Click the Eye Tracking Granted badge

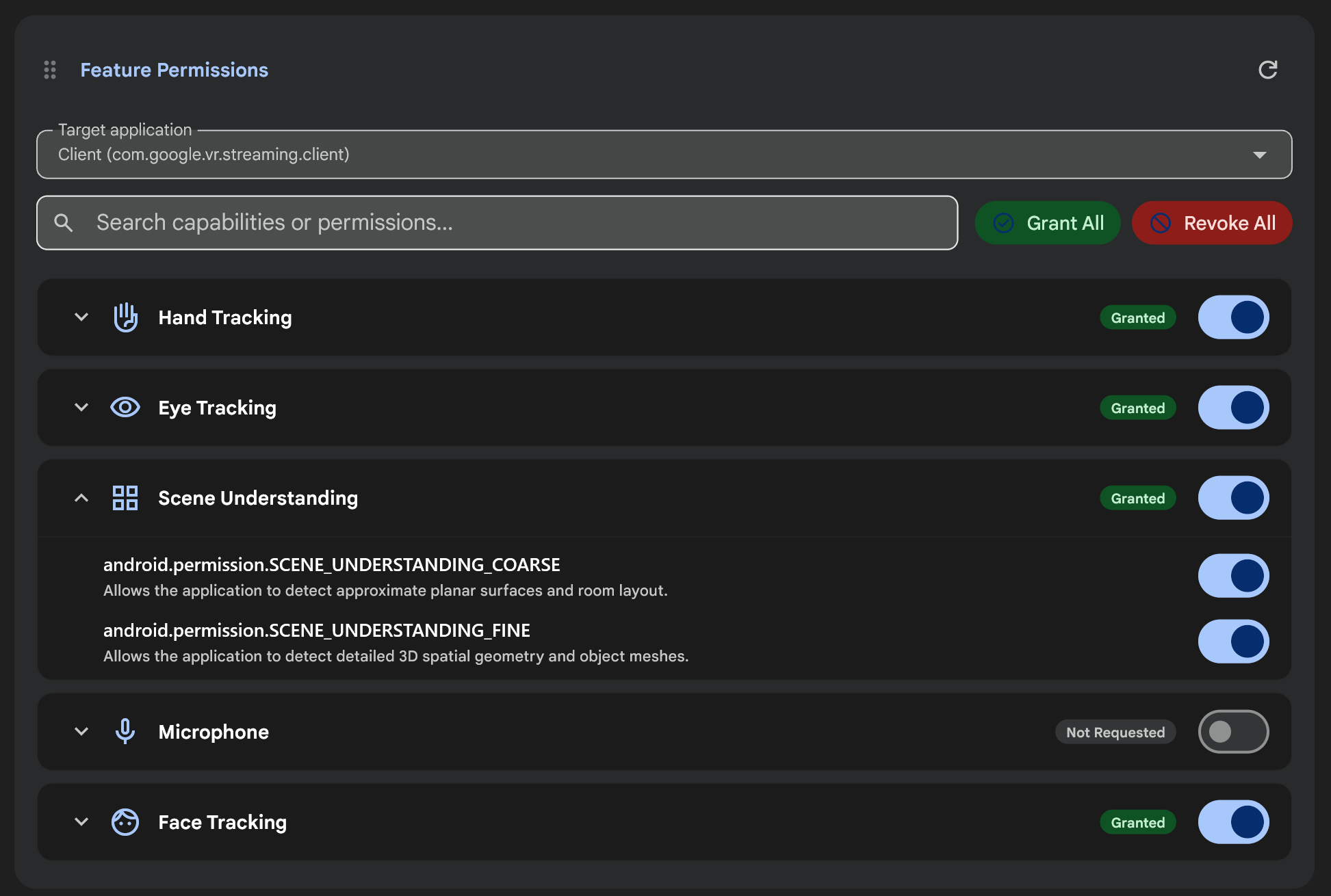point(1137,408)
